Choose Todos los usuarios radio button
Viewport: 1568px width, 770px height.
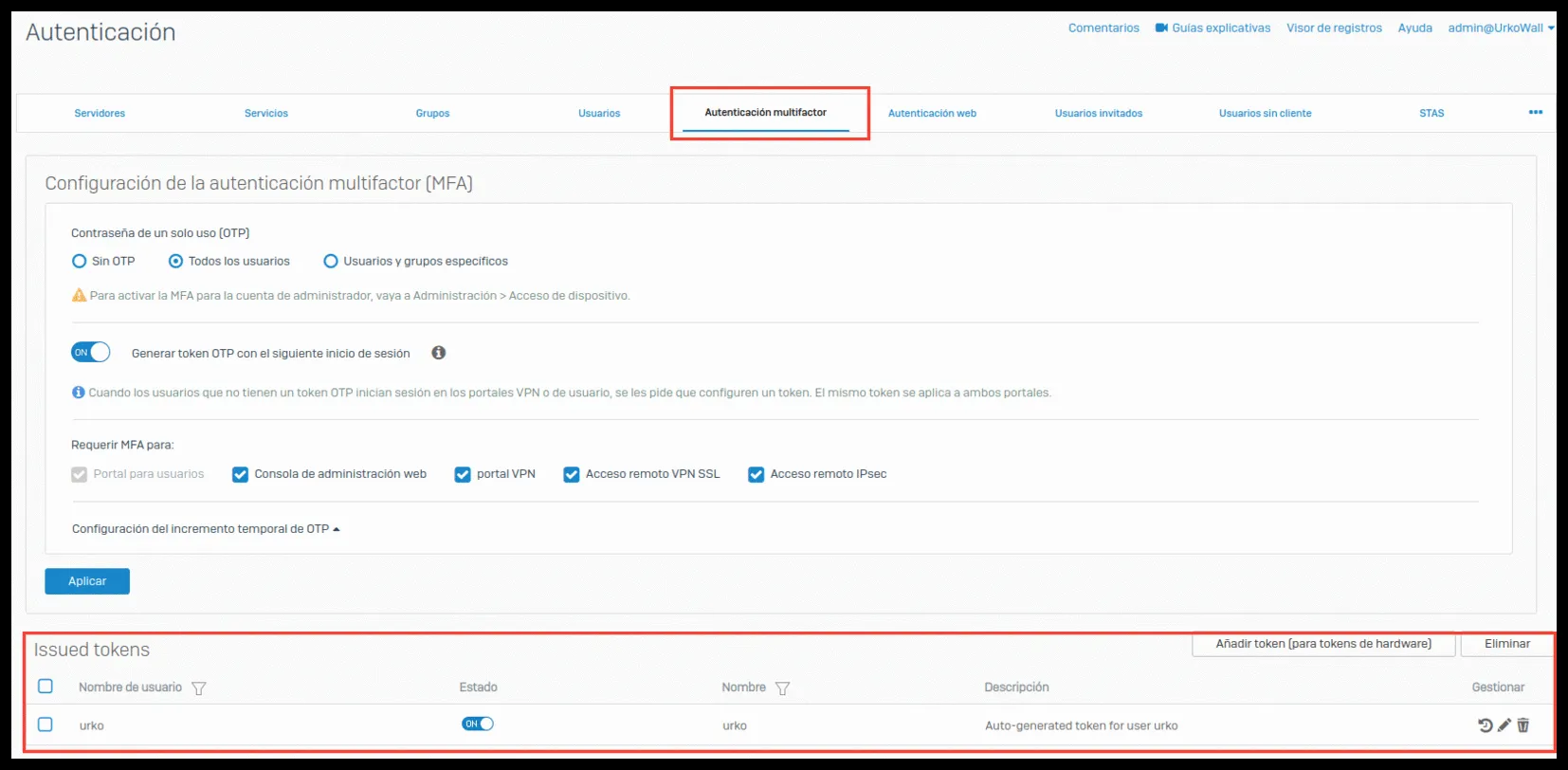pyautogui.click(x=175, y=261)
